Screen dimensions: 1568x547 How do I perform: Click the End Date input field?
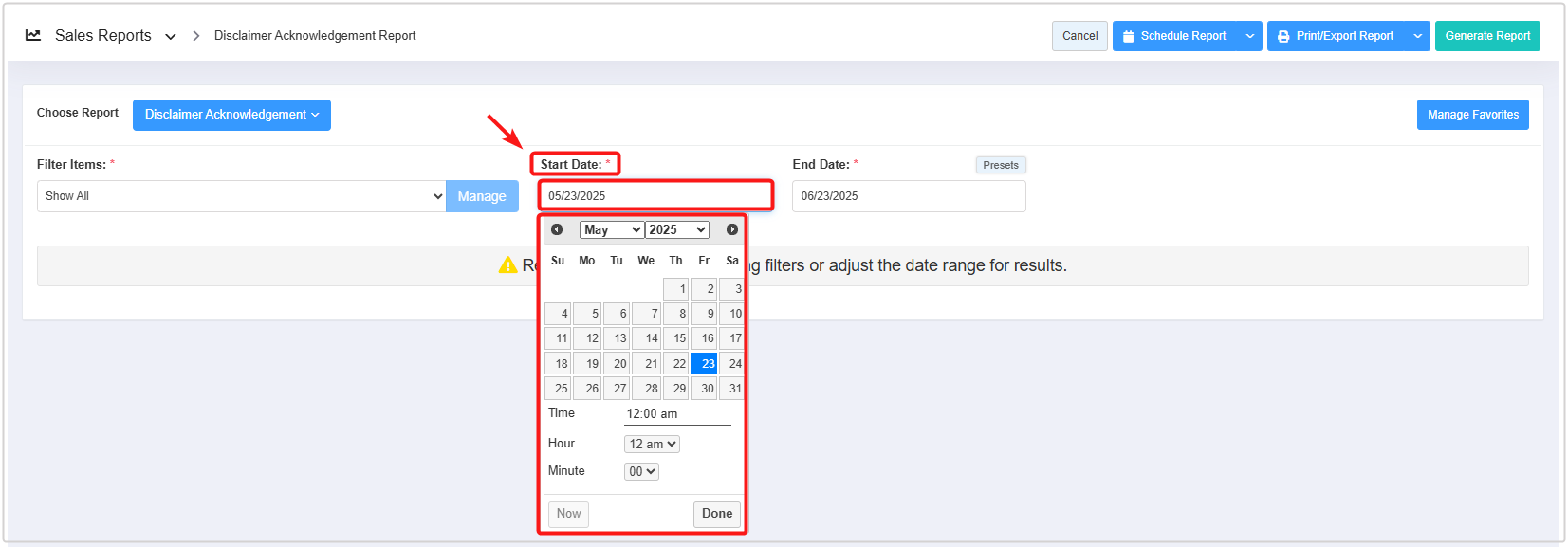(908, 196)
